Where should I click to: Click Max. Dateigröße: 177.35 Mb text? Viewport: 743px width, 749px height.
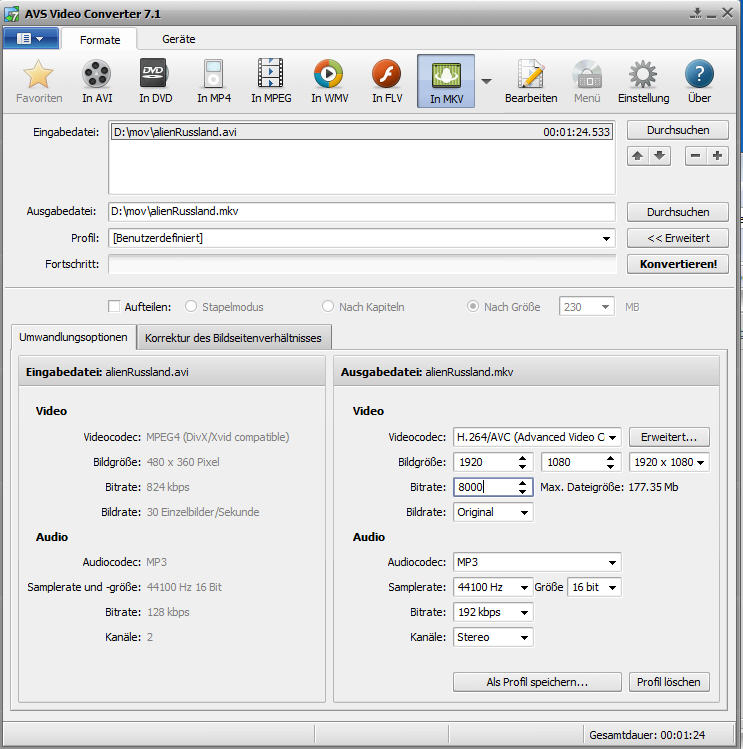(609, 487)
